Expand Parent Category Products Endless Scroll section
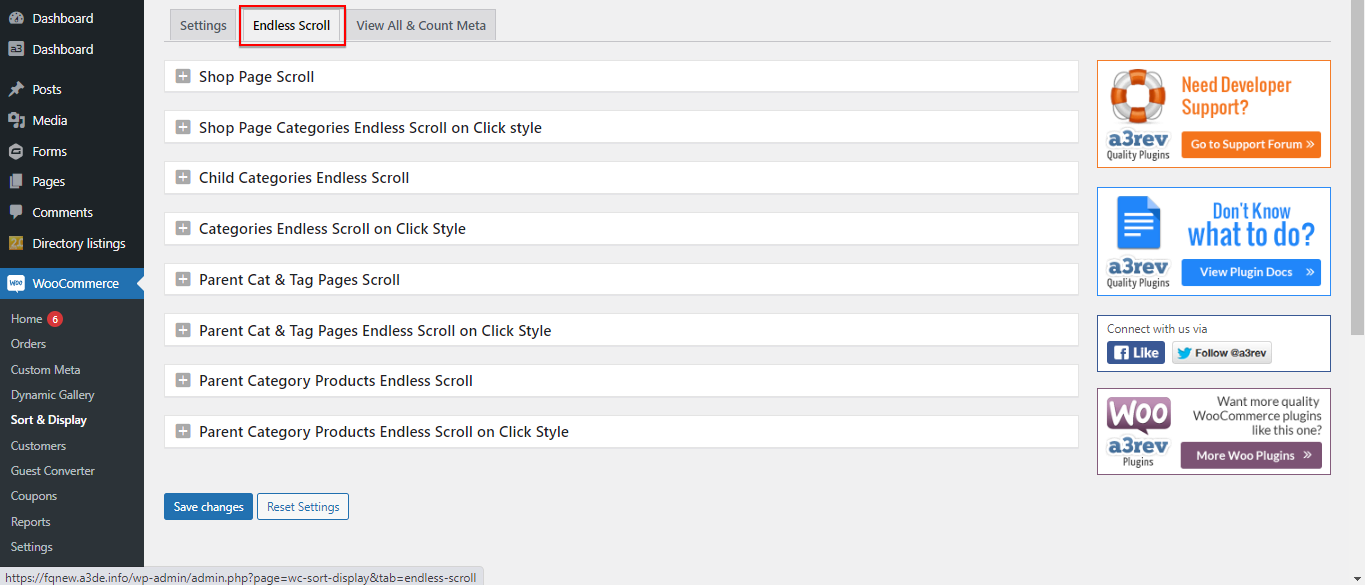This screenshot has height=585, width=1365. 183,380
